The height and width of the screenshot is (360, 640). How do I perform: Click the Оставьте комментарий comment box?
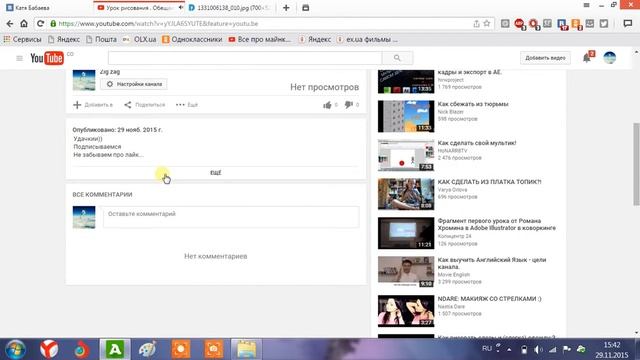tap(231, 217)
